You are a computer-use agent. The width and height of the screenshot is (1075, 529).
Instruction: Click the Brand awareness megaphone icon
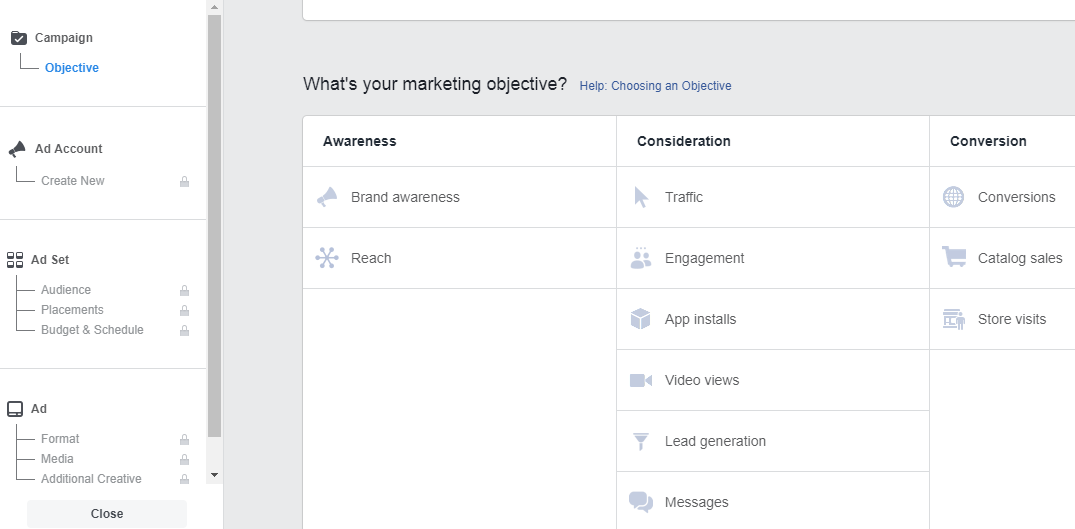tap(327, 197)
